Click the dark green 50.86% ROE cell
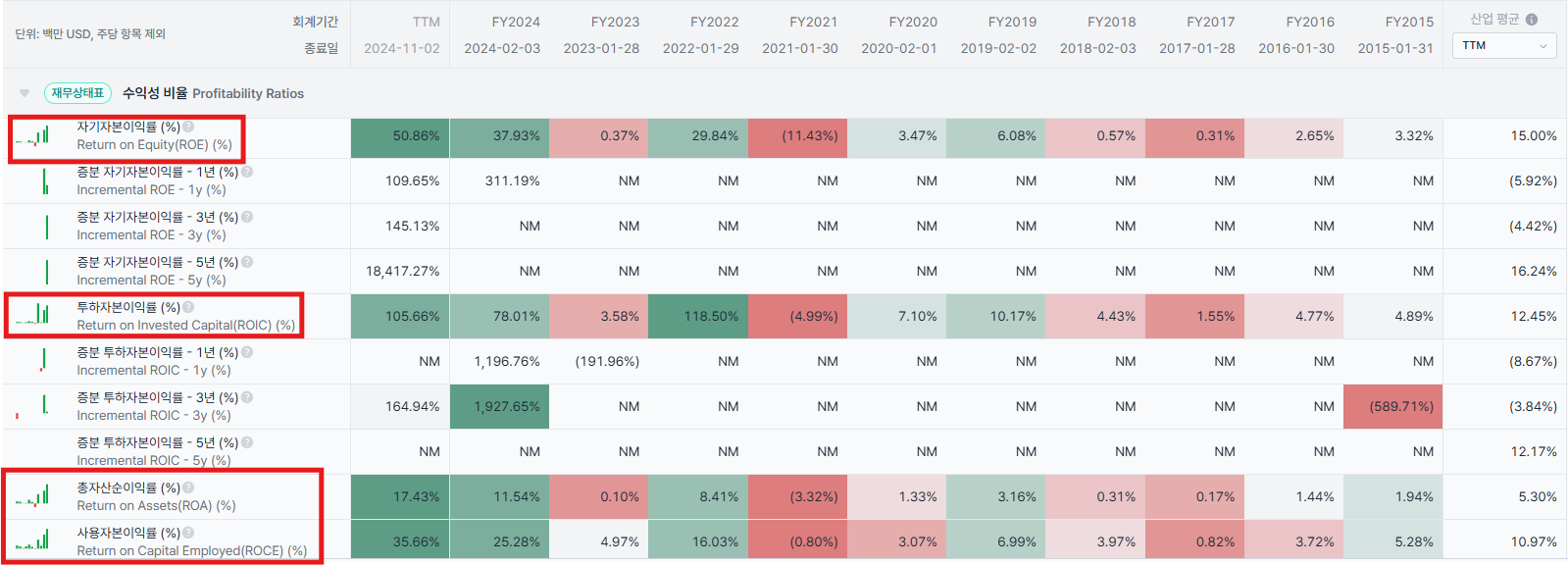The image size is (1568, 565). [400, 136]
